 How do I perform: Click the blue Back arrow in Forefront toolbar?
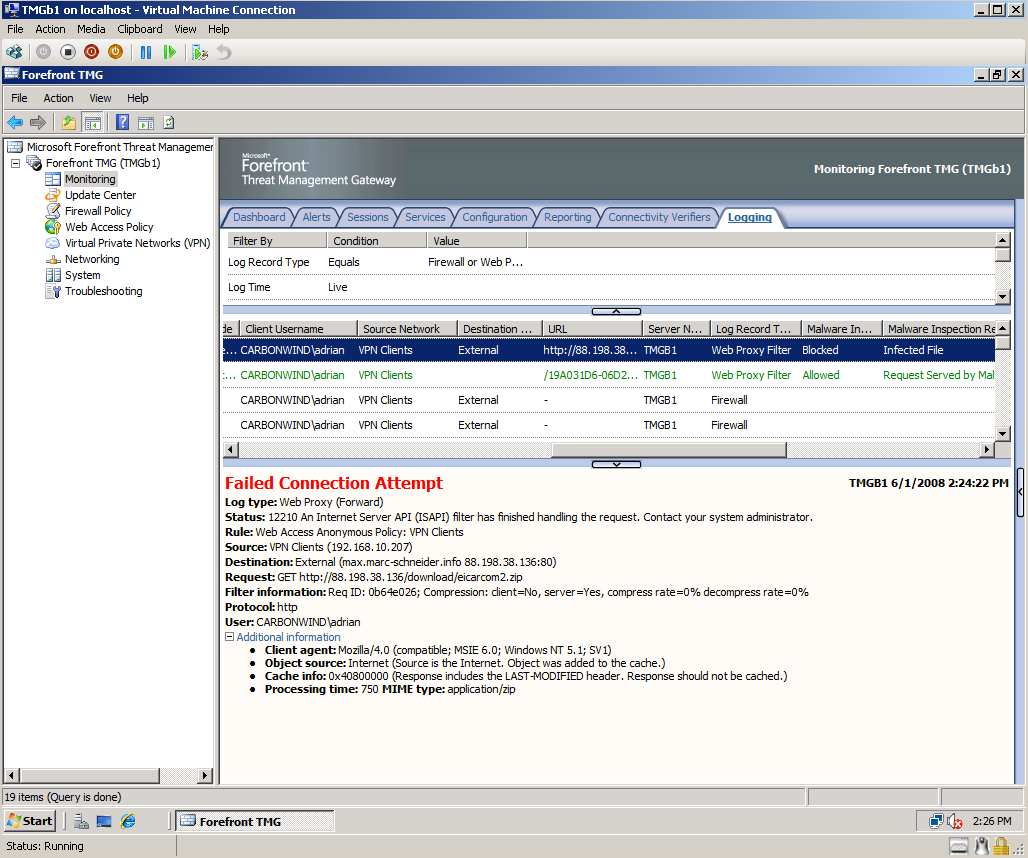pyautogui.click(x=15, y=122)
